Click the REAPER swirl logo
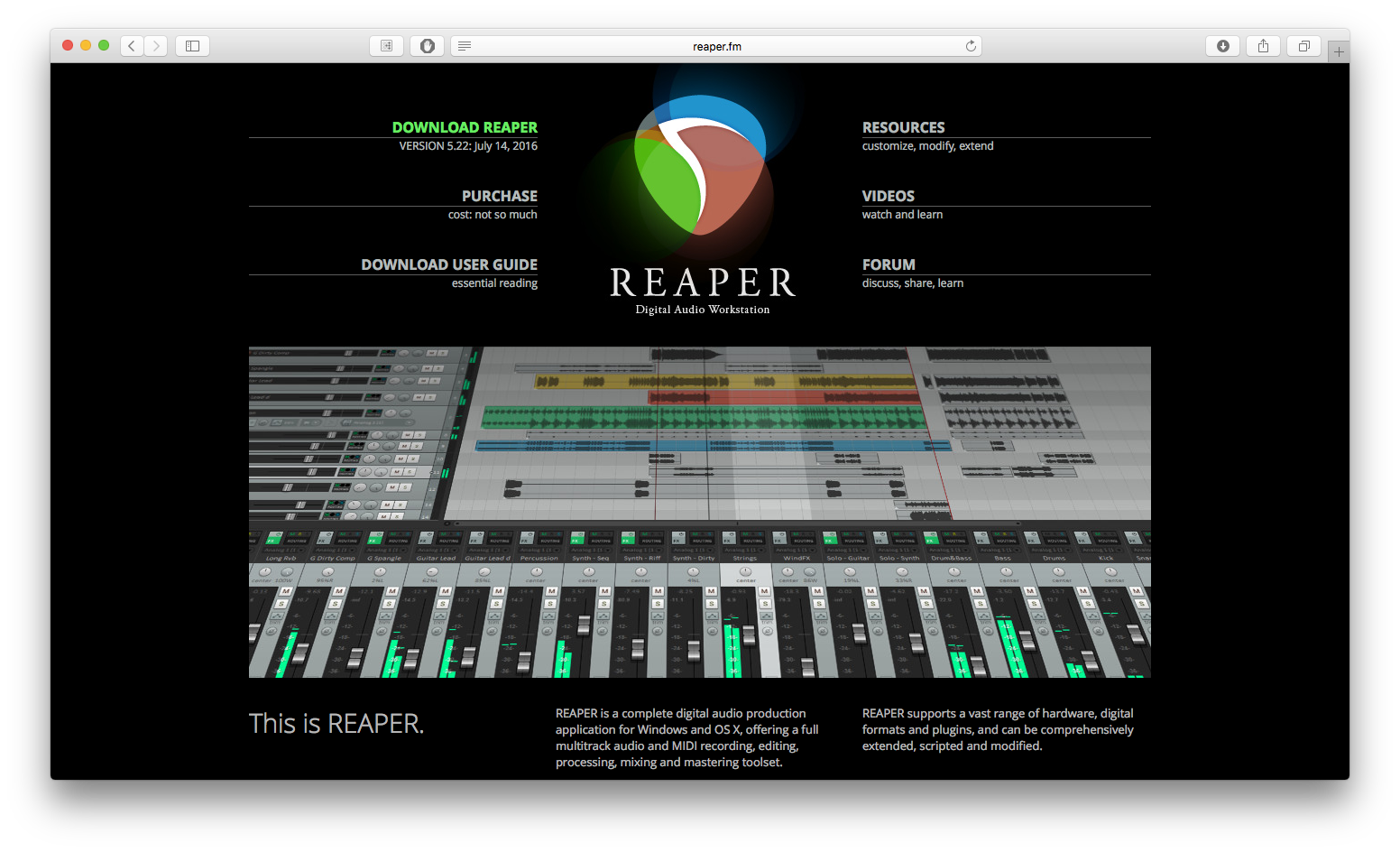Image resolution: width=1400 pixels, height=852 pixels. click(701, 166)
